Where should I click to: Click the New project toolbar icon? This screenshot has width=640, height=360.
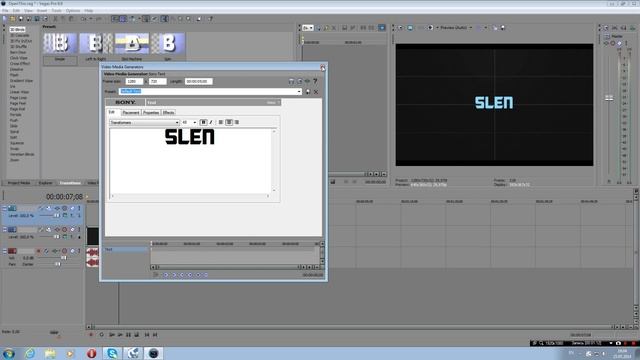coord(4,19)
